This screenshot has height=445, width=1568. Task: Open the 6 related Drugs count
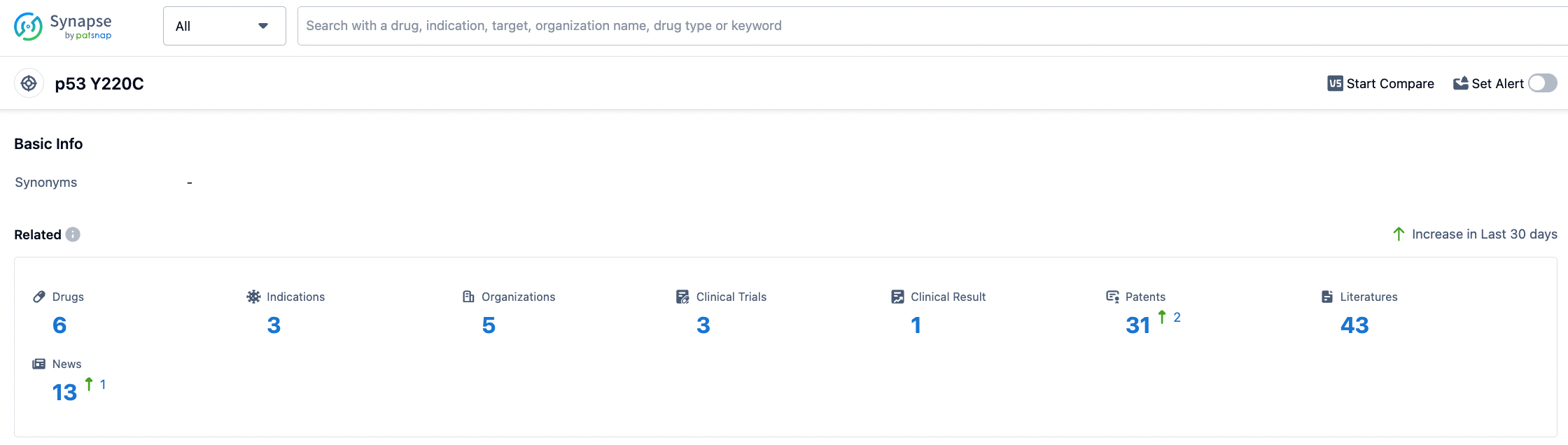tap(59, 325)
